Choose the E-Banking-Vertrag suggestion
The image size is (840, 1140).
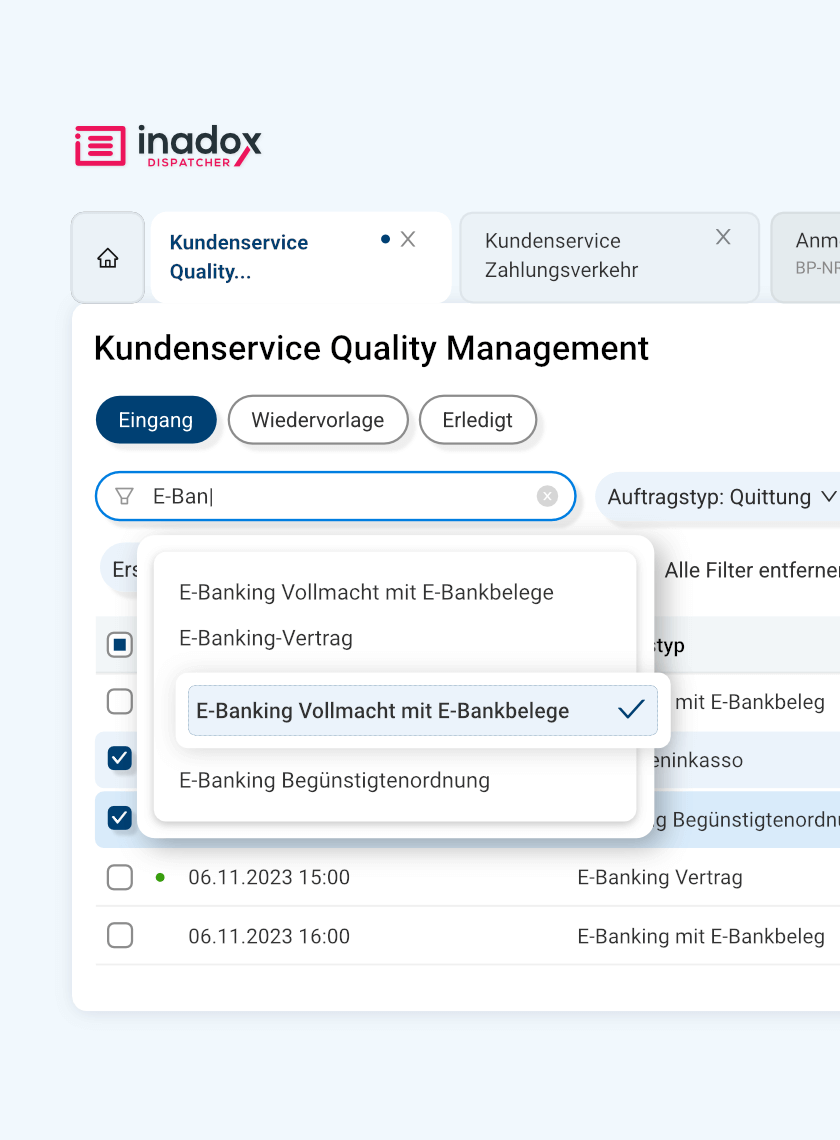265,638
